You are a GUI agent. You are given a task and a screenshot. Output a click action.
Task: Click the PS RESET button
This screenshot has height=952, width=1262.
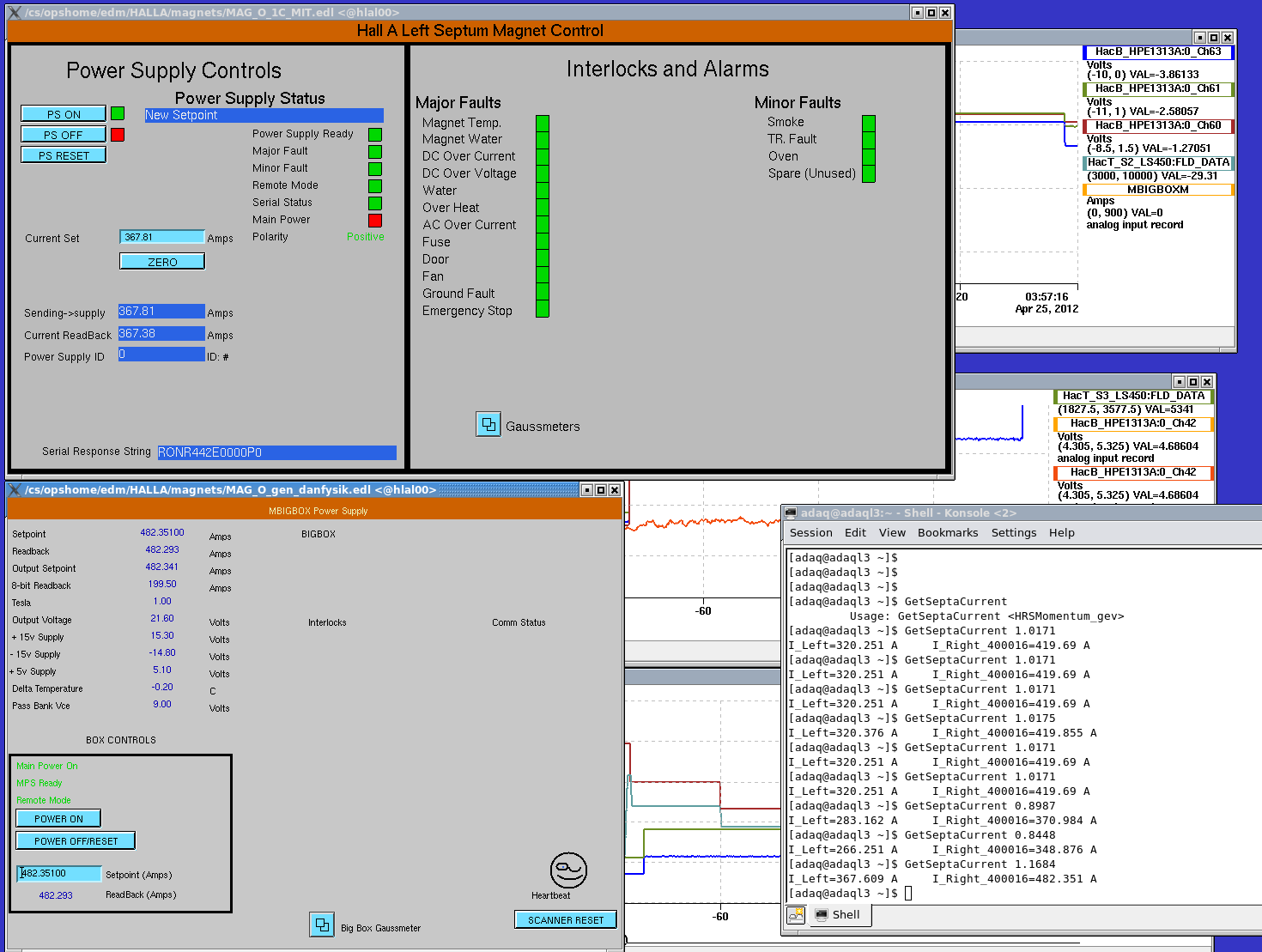coord(64,155)
